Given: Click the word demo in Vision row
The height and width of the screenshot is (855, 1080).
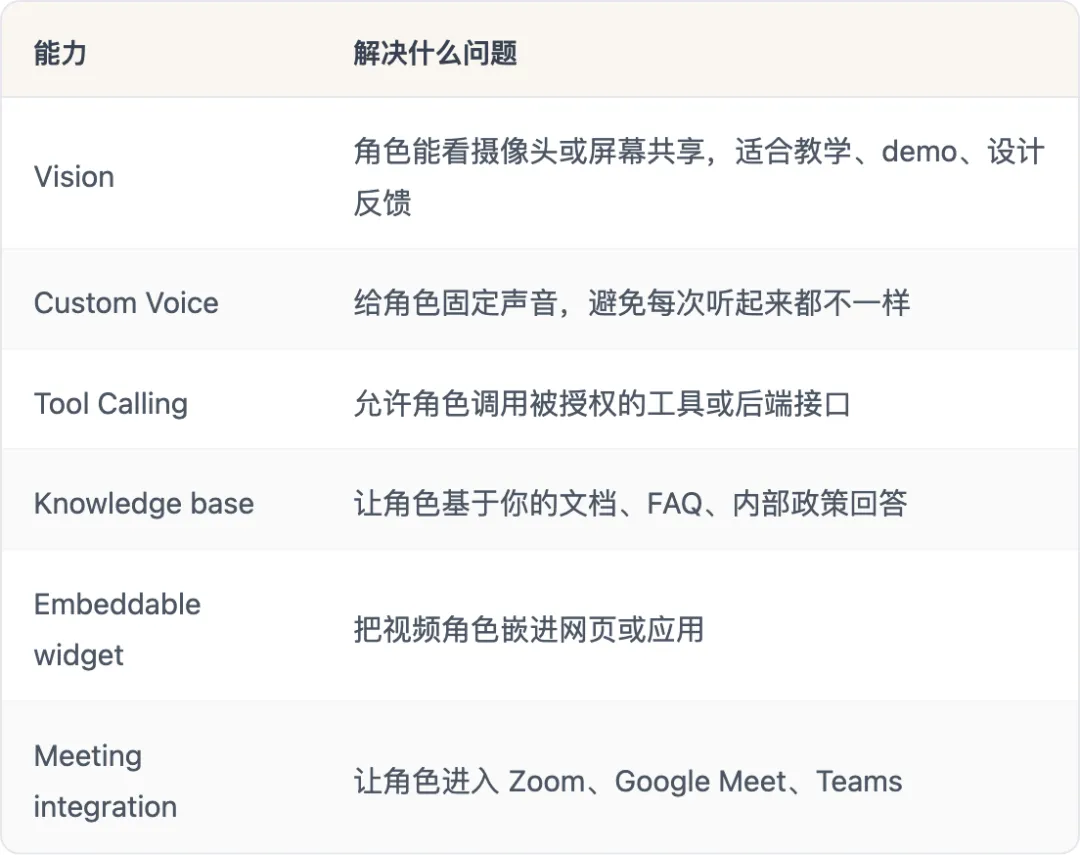Looking at the screenshot, I should pos(920,152).
